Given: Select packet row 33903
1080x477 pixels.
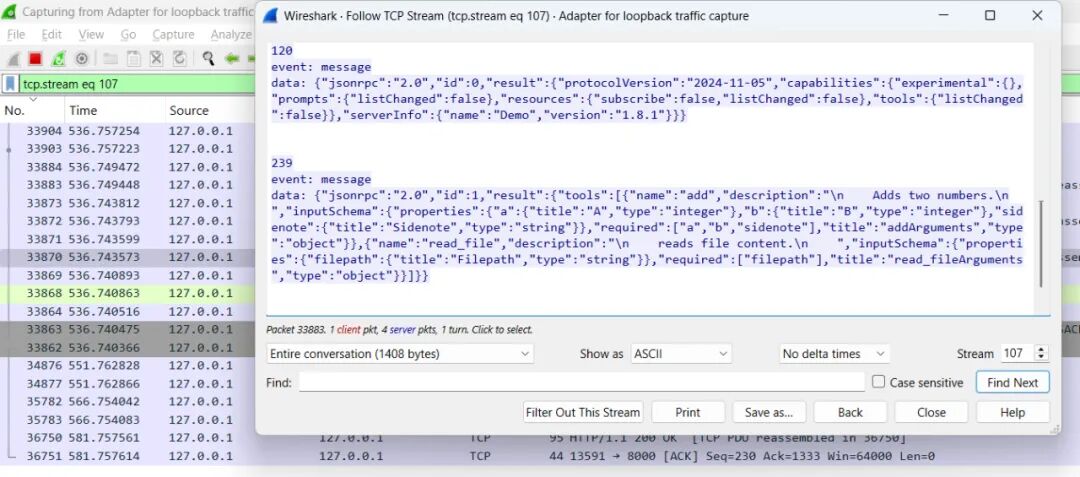Looking at the screenshot, I should coord(127,149).
